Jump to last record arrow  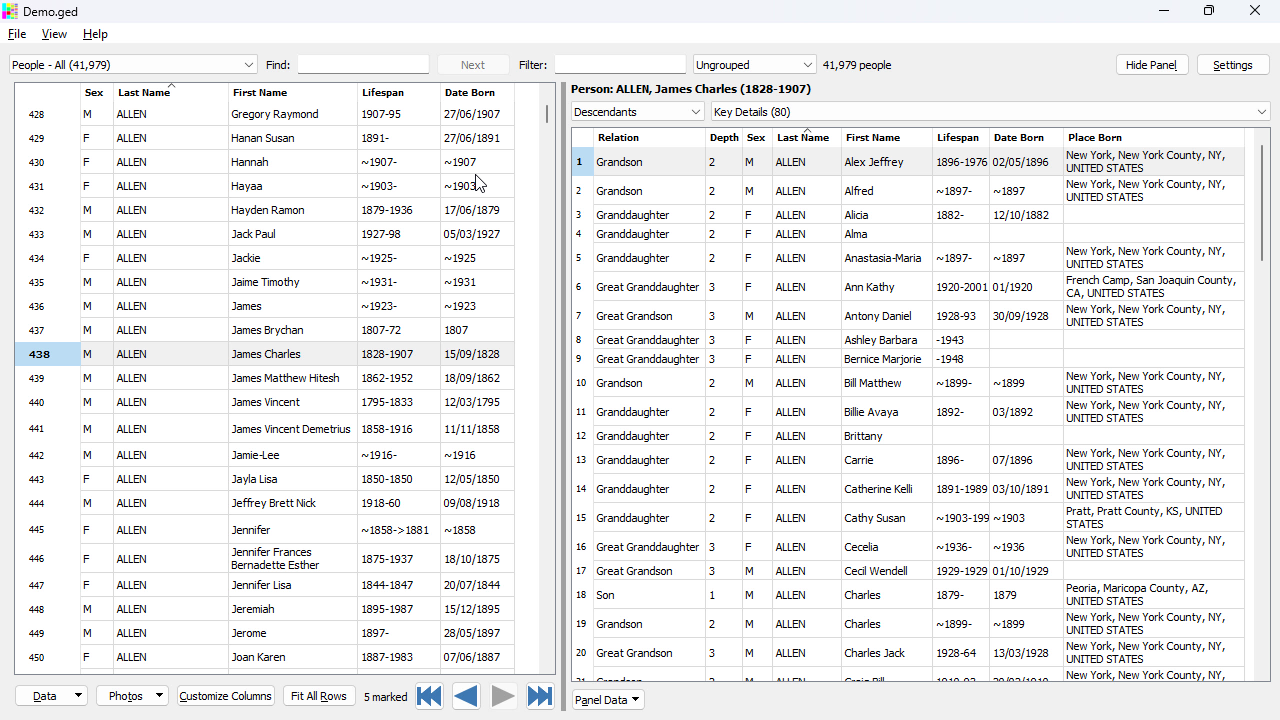pos(540,696)
